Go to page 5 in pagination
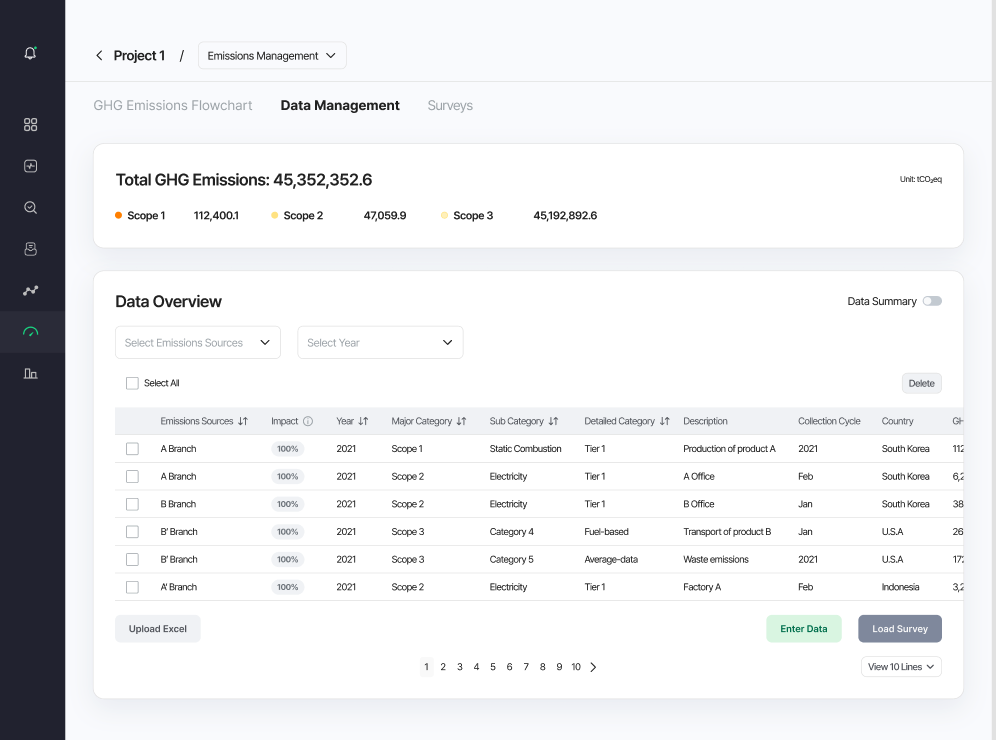 point(493,667)
